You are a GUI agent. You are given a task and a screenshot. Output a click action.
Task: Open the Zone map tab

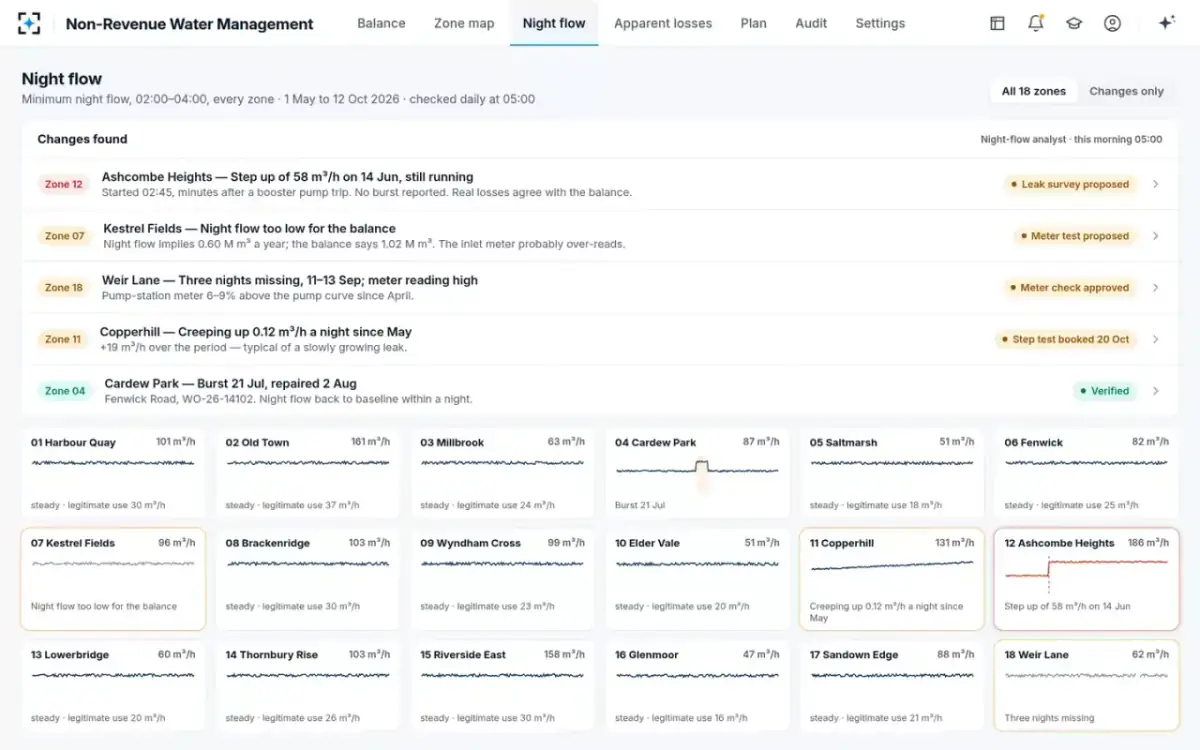(464, 23)
